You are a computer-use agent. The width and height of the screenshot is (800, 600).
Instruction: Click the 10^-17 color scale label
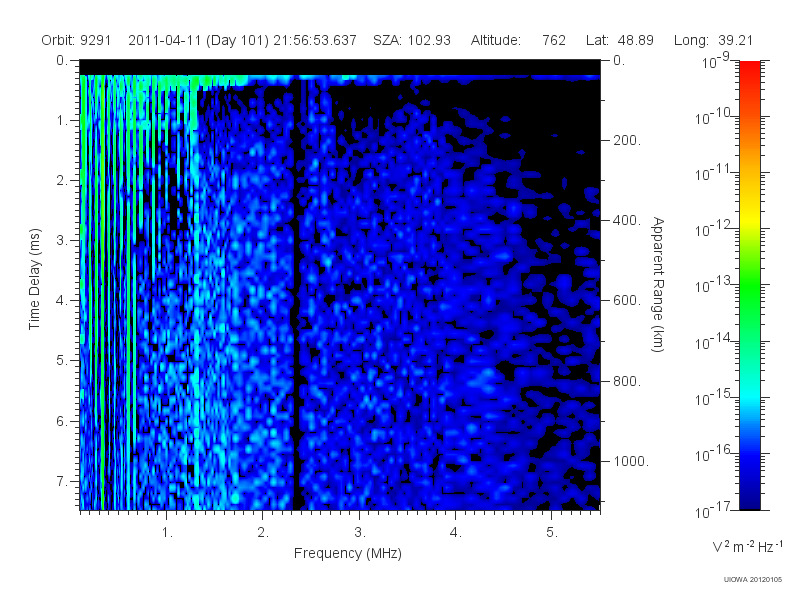[712, 509]
